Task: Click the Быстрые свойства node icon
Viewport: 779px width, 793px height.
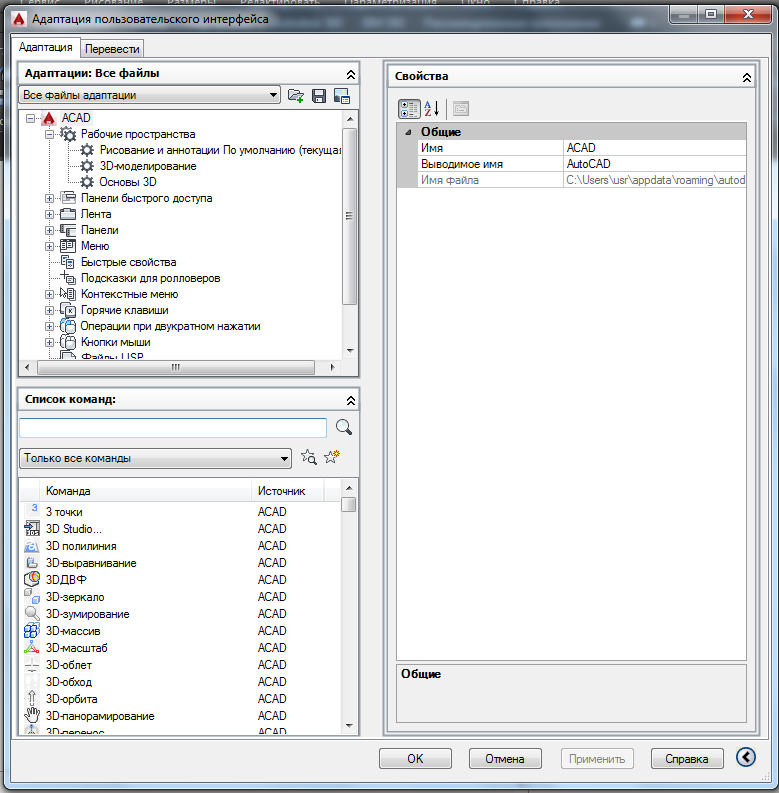Action: pos(68,262)
